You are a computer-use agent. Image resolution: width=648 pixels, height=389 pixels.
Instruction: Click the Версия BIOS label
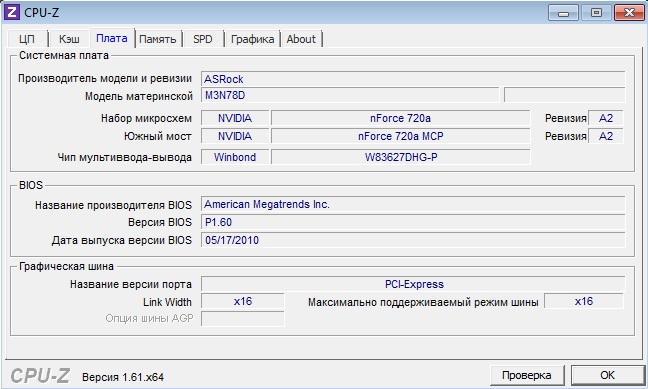point(160,222)
